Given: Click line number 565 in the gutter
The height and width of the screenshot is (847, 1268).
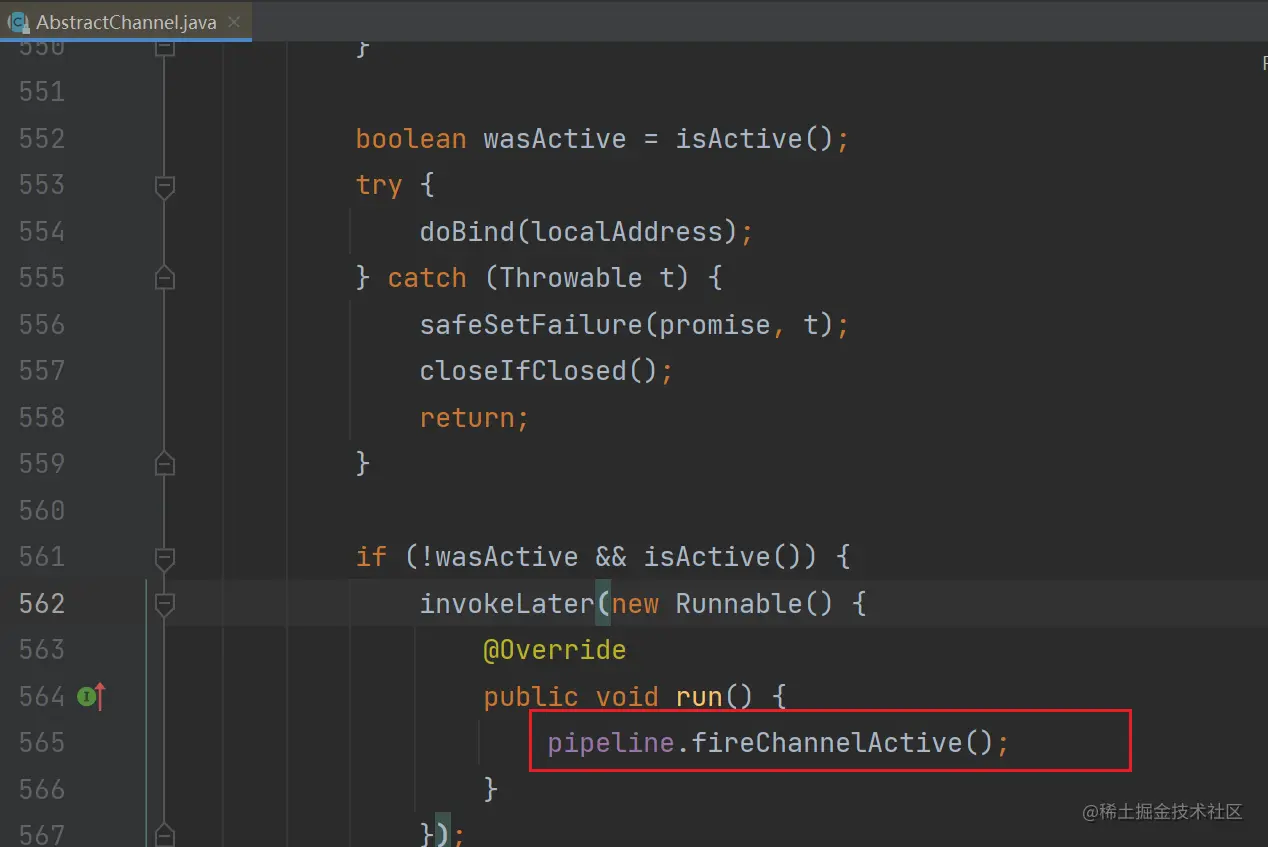Looking at the screenshot, I should [x=42, y=743].
